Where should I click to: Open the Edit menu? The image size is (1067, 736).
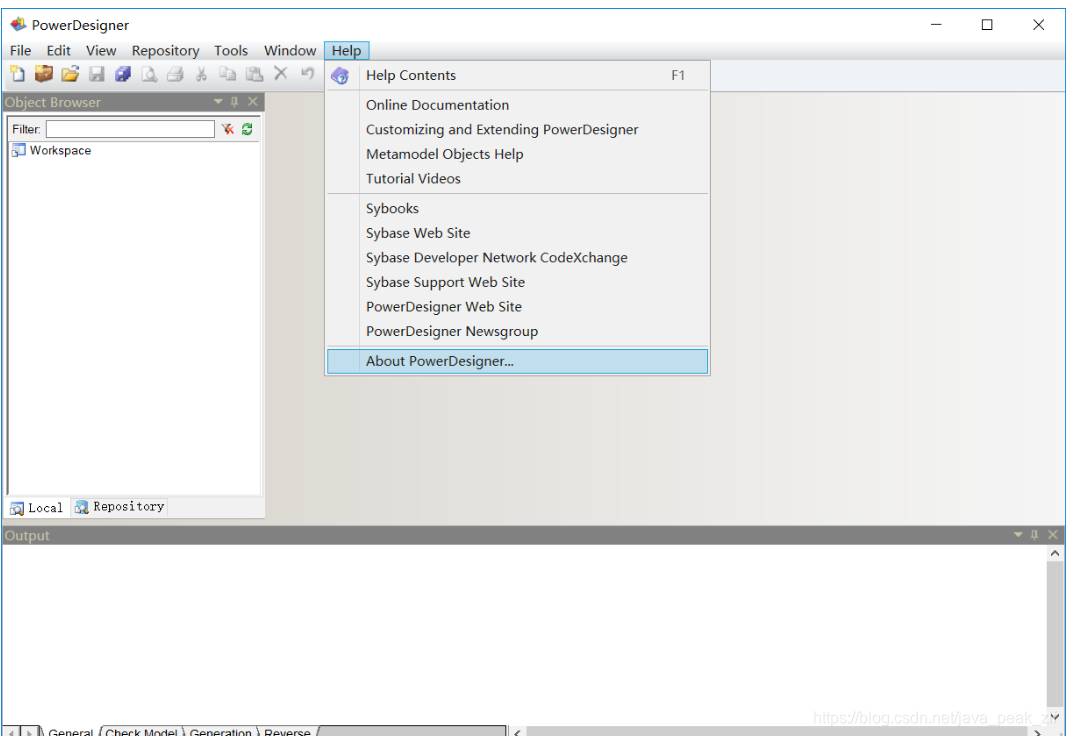click(59, 50)
